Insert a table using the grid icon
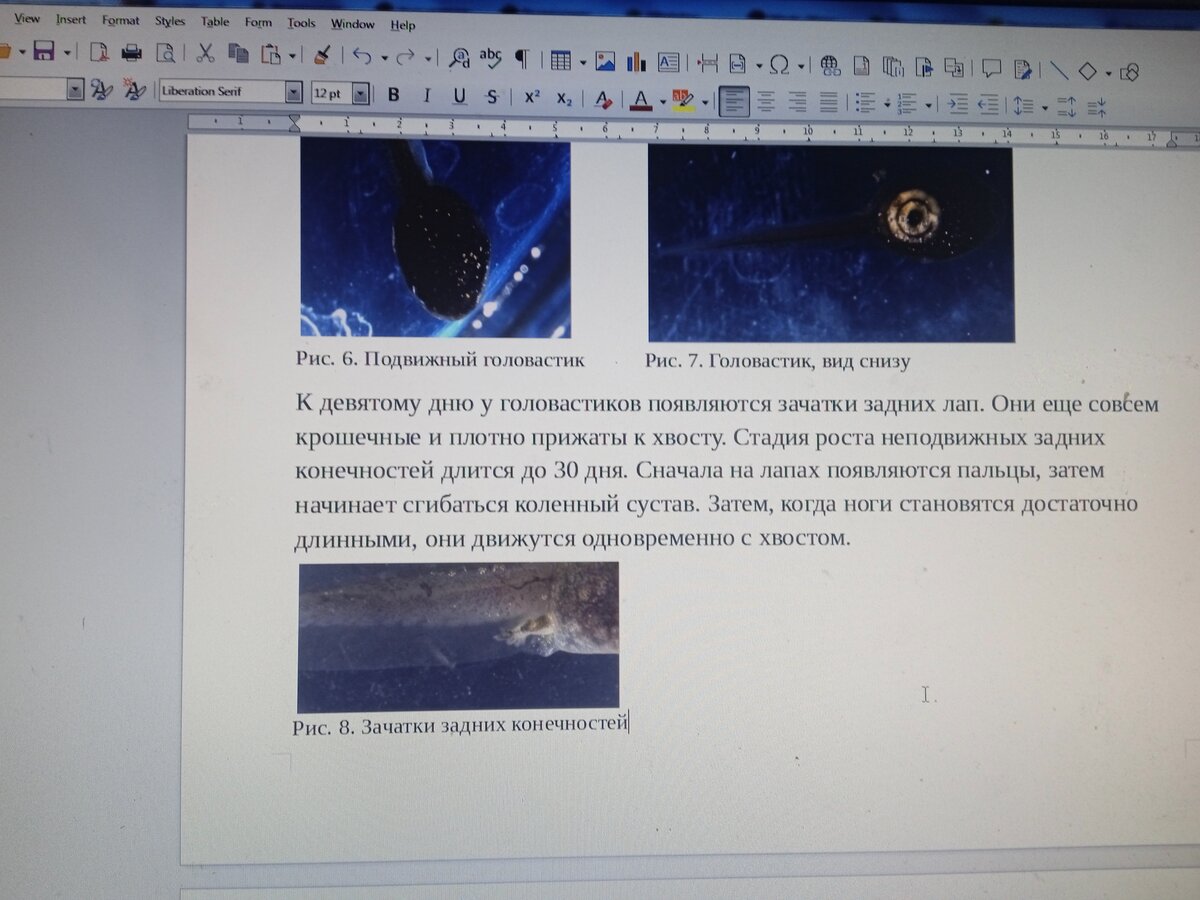 tap(560, 60)
